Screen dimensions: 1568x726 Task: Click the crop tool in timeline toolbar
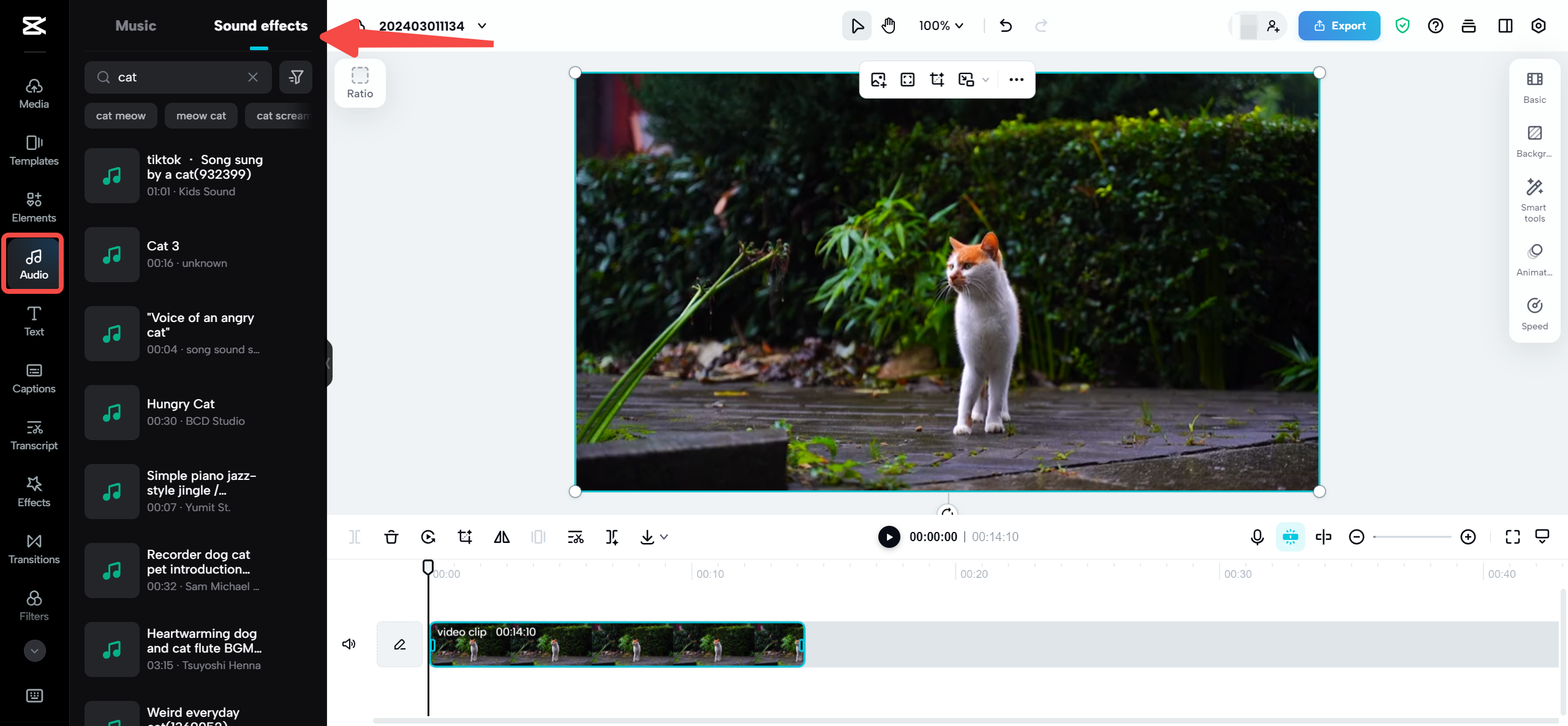[x=465, y=537]
